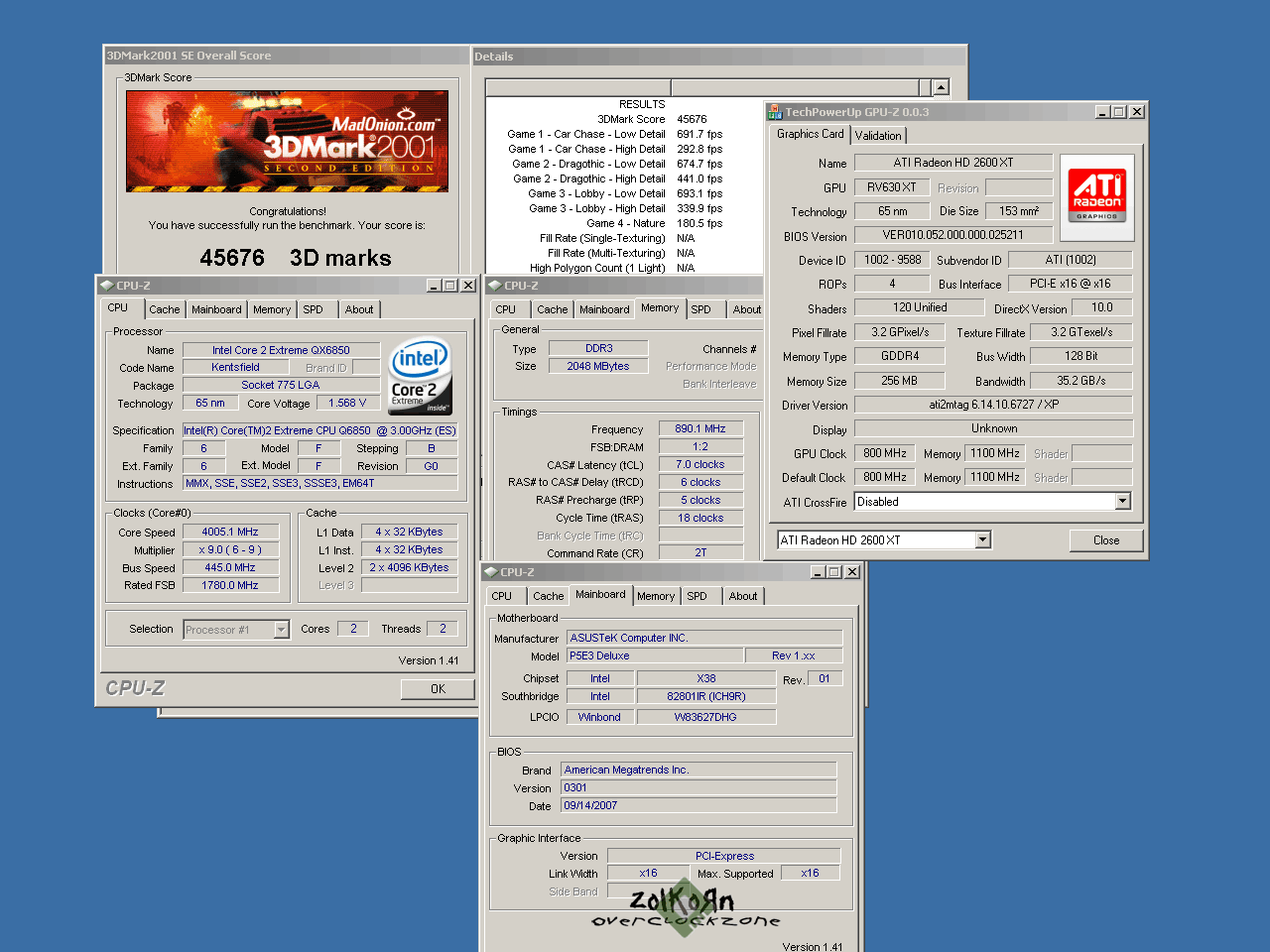The image size is (1270, 952).
Task: Click the CPU-Z icon in the Memory window title bar
Action: (x=494, y=286)
